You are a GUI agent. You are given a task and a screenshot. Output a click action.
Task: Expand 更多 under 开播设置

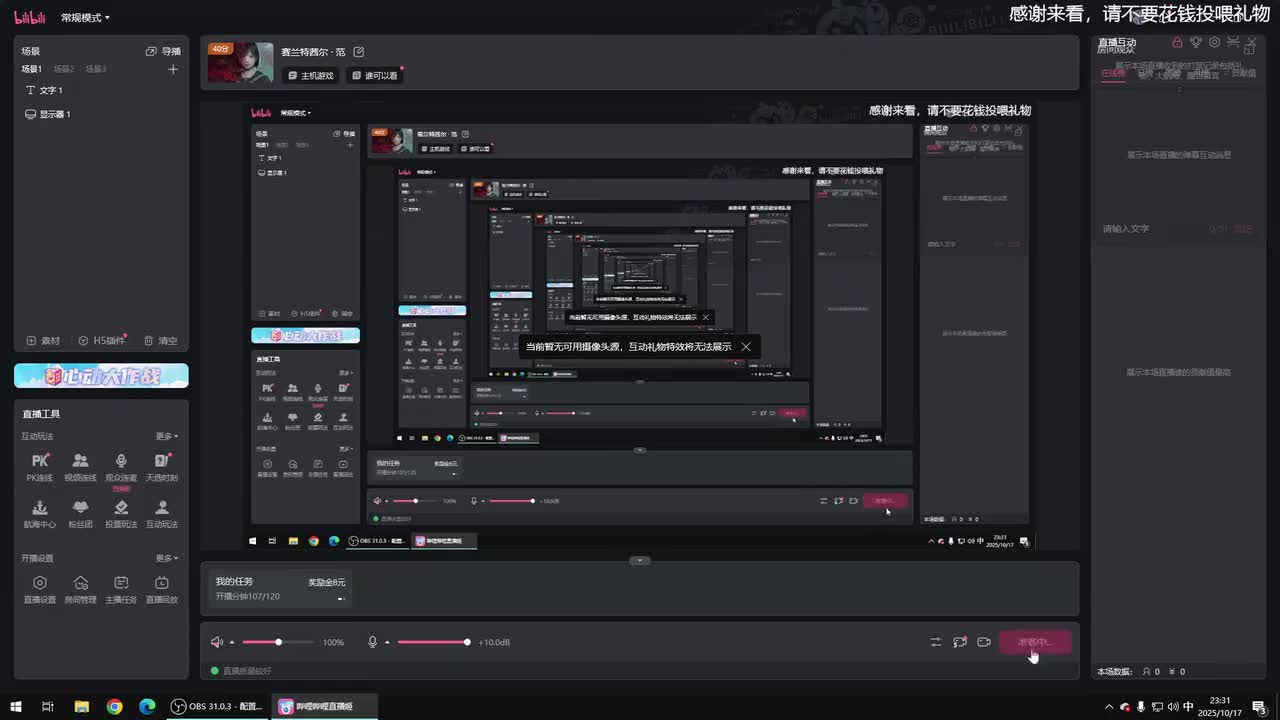coord(167,558)
